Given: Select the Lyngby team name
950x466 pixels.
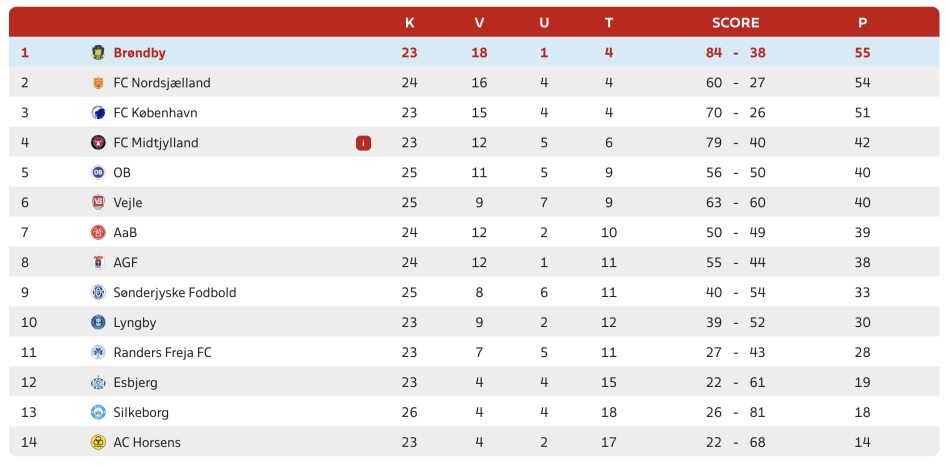Looking at the screenshot, I should [135, 323].
